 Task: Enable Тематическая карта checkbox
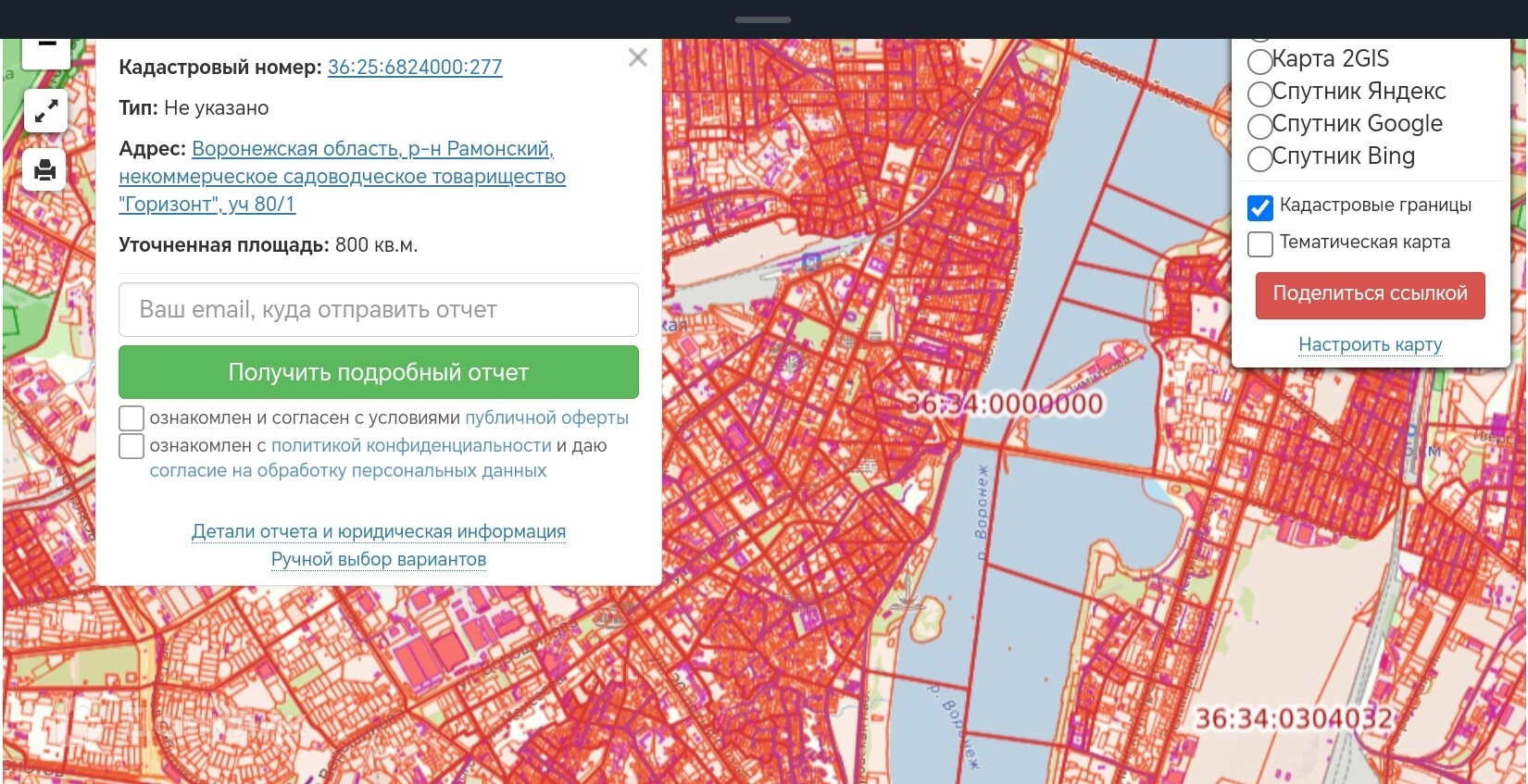point(1260,244)
